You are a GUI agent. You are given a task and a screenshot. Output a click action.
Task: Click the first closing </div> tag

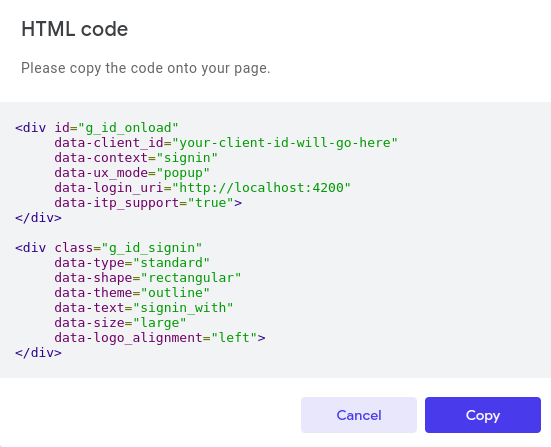pyautogui.click(x=38, y=218)
